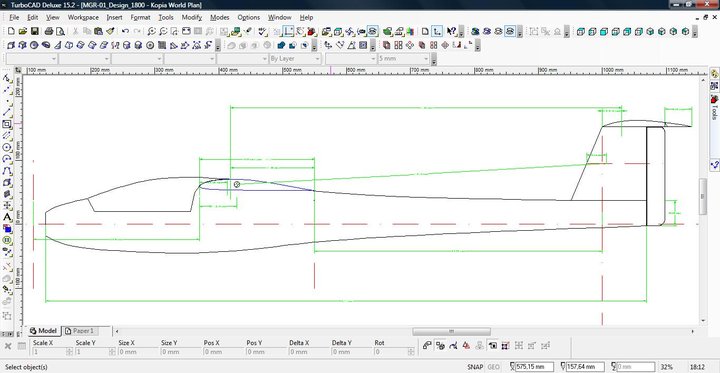Click the Zoom In magnifier icon
720x373 pixels.
[151, 31]
